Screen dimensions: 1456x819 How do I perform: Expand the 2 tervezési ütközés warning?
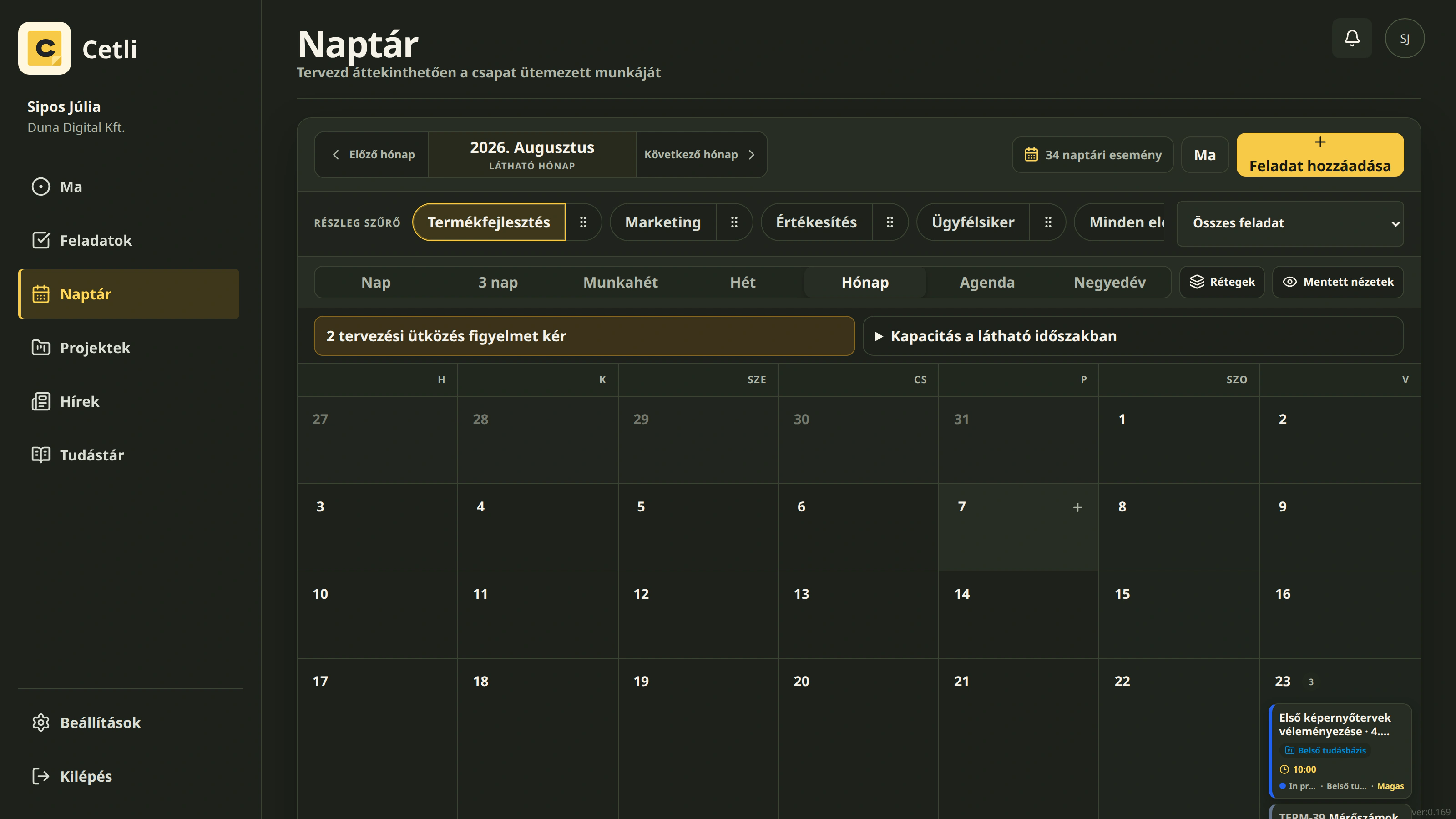(584, 336)
